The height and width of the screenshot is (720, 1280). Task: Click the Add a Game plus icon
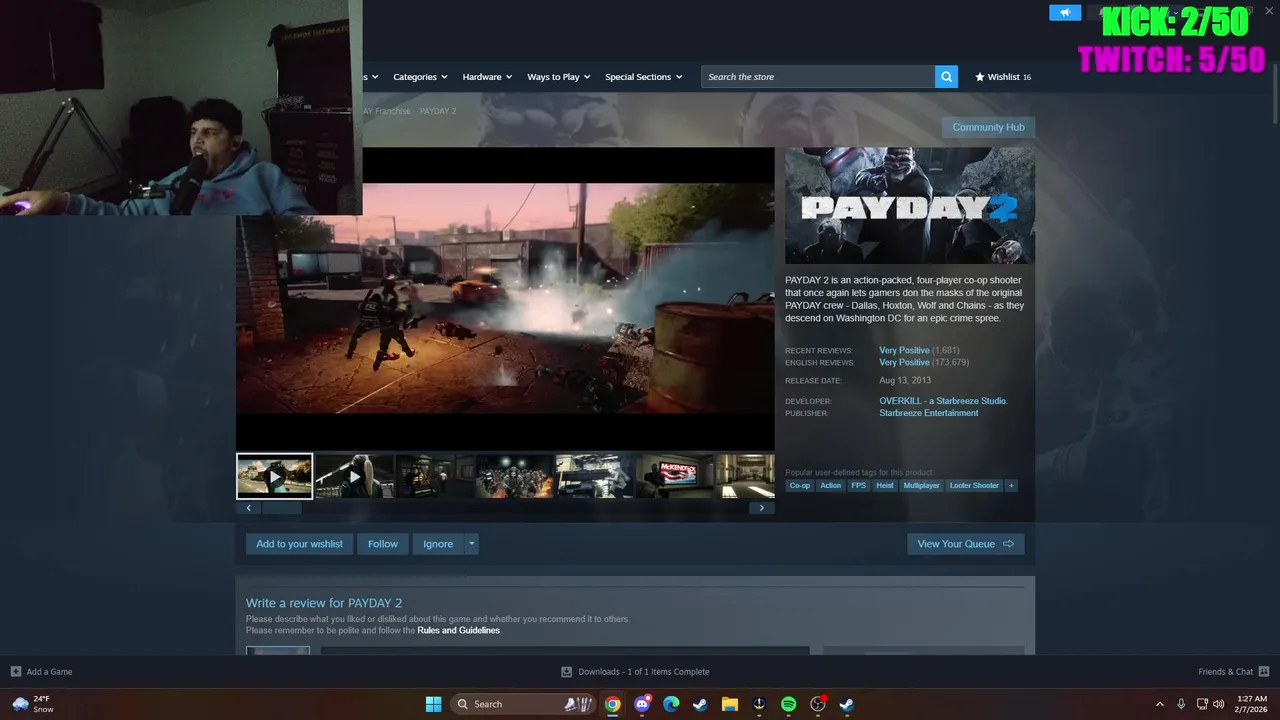click(x=15, y=672)
